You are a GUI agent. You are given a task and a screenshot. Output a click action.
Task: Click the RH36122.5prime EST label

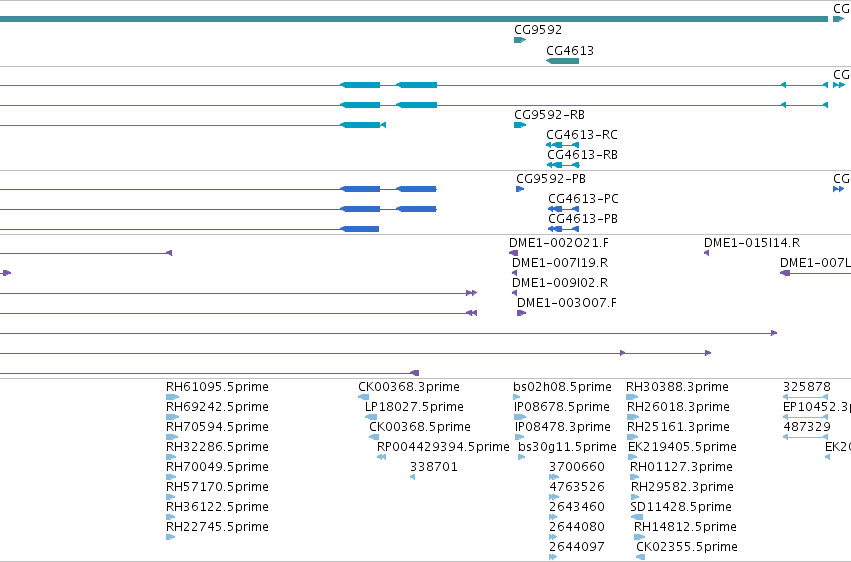217,508
